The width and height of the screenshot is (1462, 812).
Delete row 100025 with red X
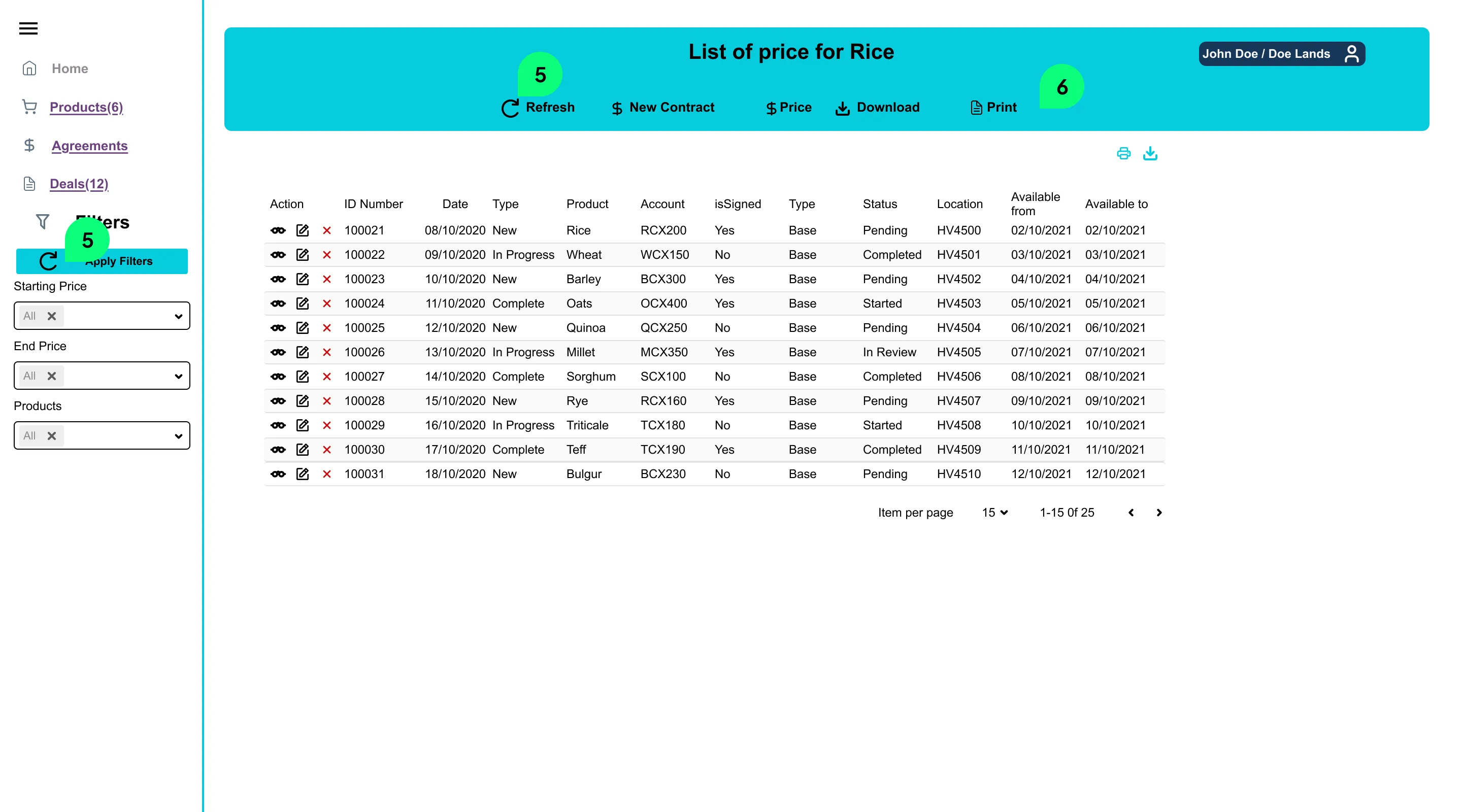pyautogui.click(x=327, y=328)
